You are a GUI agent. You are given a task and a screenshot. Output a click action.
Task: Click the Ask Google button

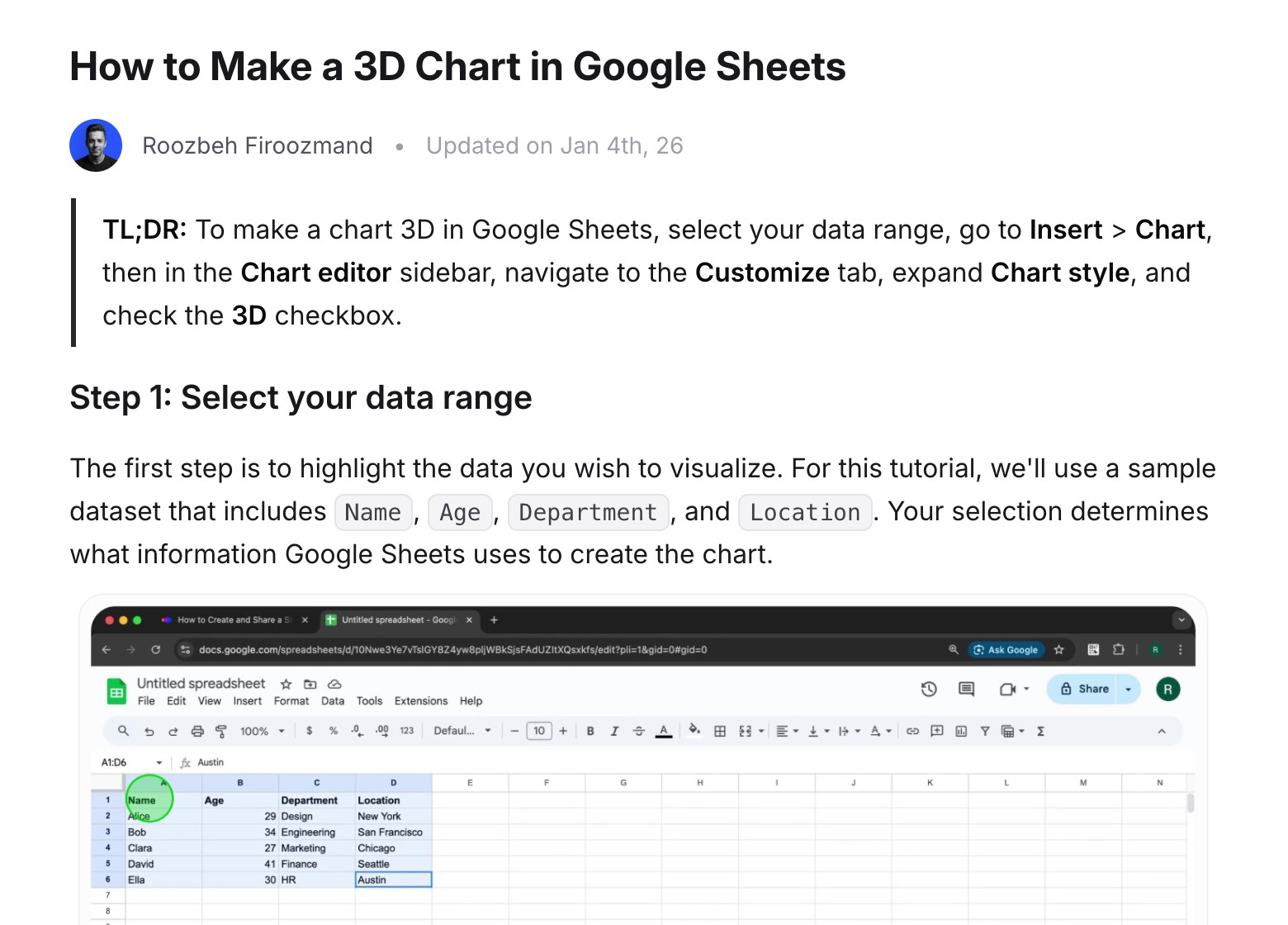1006,650
